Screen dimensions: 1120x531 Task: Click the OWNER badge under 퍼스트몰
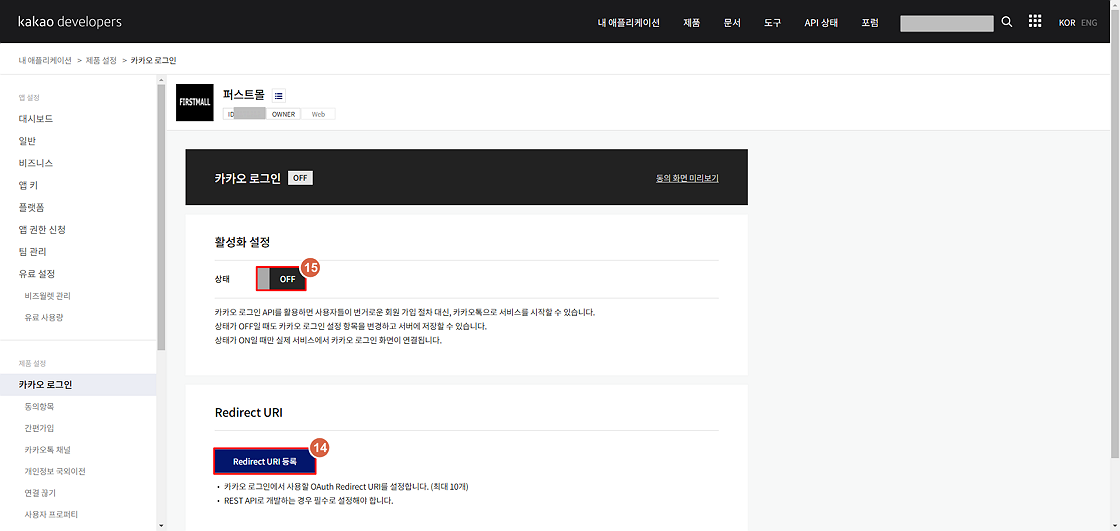[x=284, y=114]
